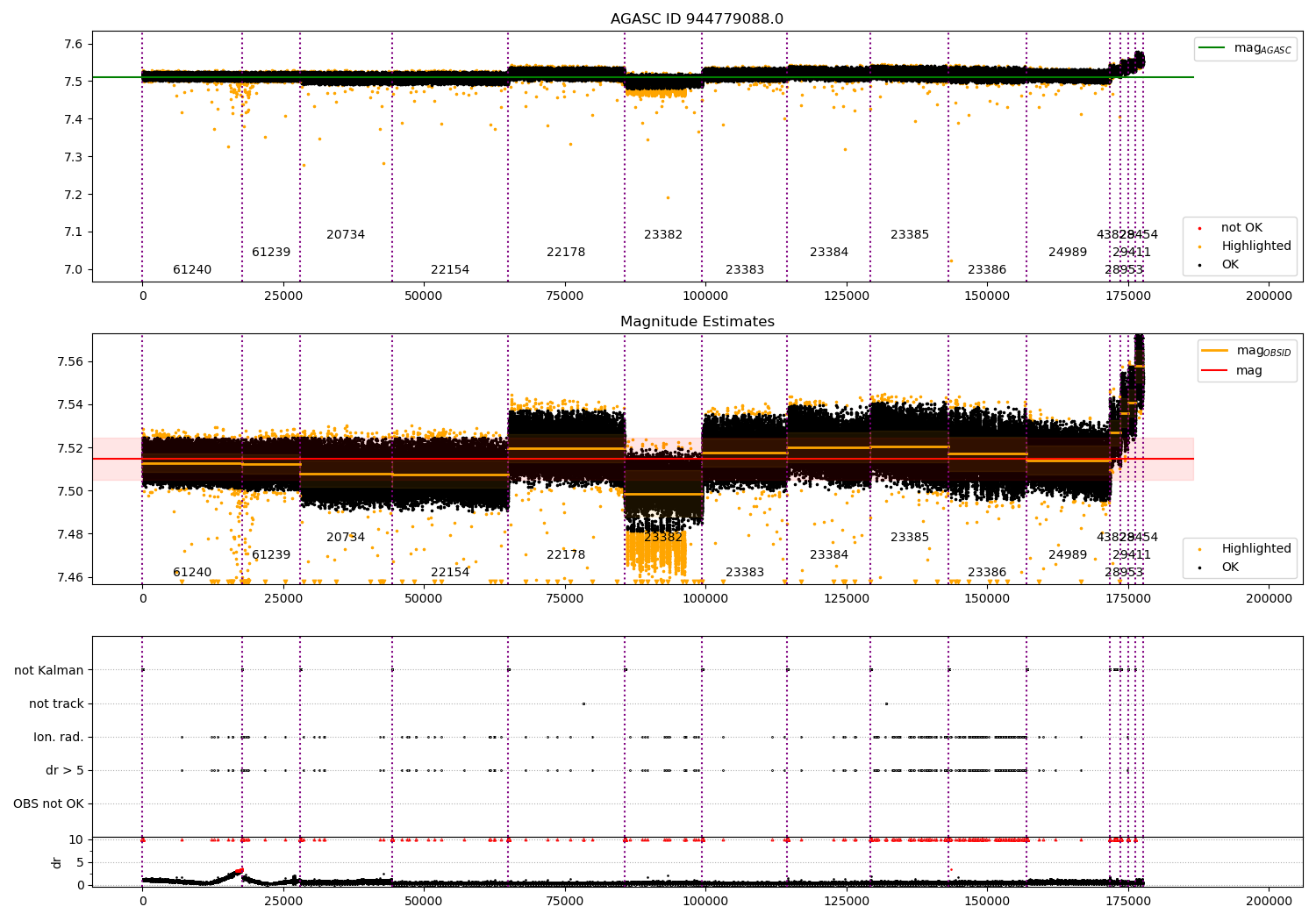The image size is (1316, 921).
Task: Click obsid label 23384 in top plot
Action: pyautogui.click(x=829, y=252)
